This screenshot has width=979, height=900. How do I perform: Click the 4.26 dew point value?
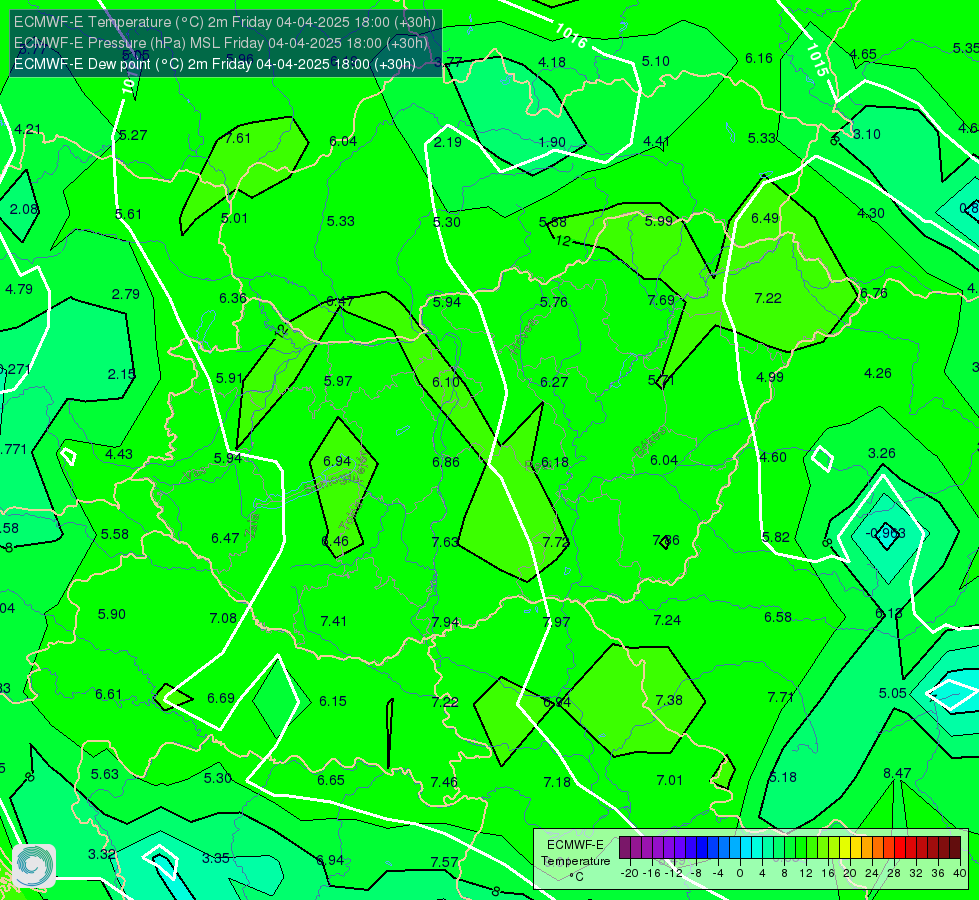(877, 373)
